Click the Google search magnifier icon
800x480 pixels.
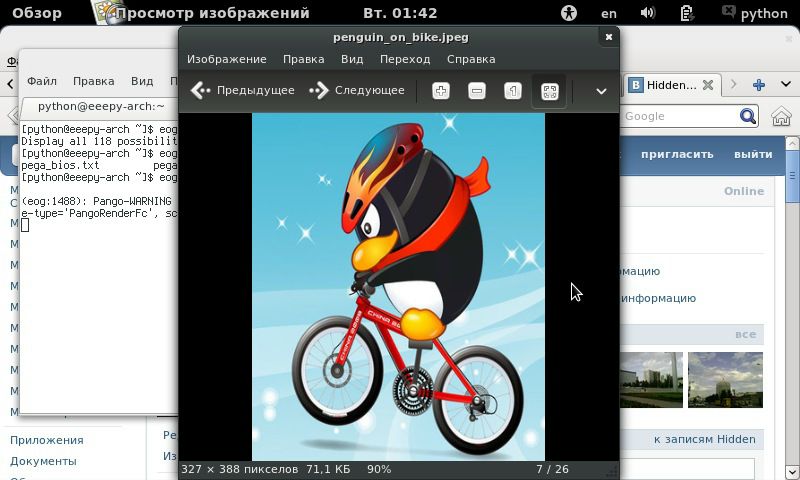[x=747, y=116]
